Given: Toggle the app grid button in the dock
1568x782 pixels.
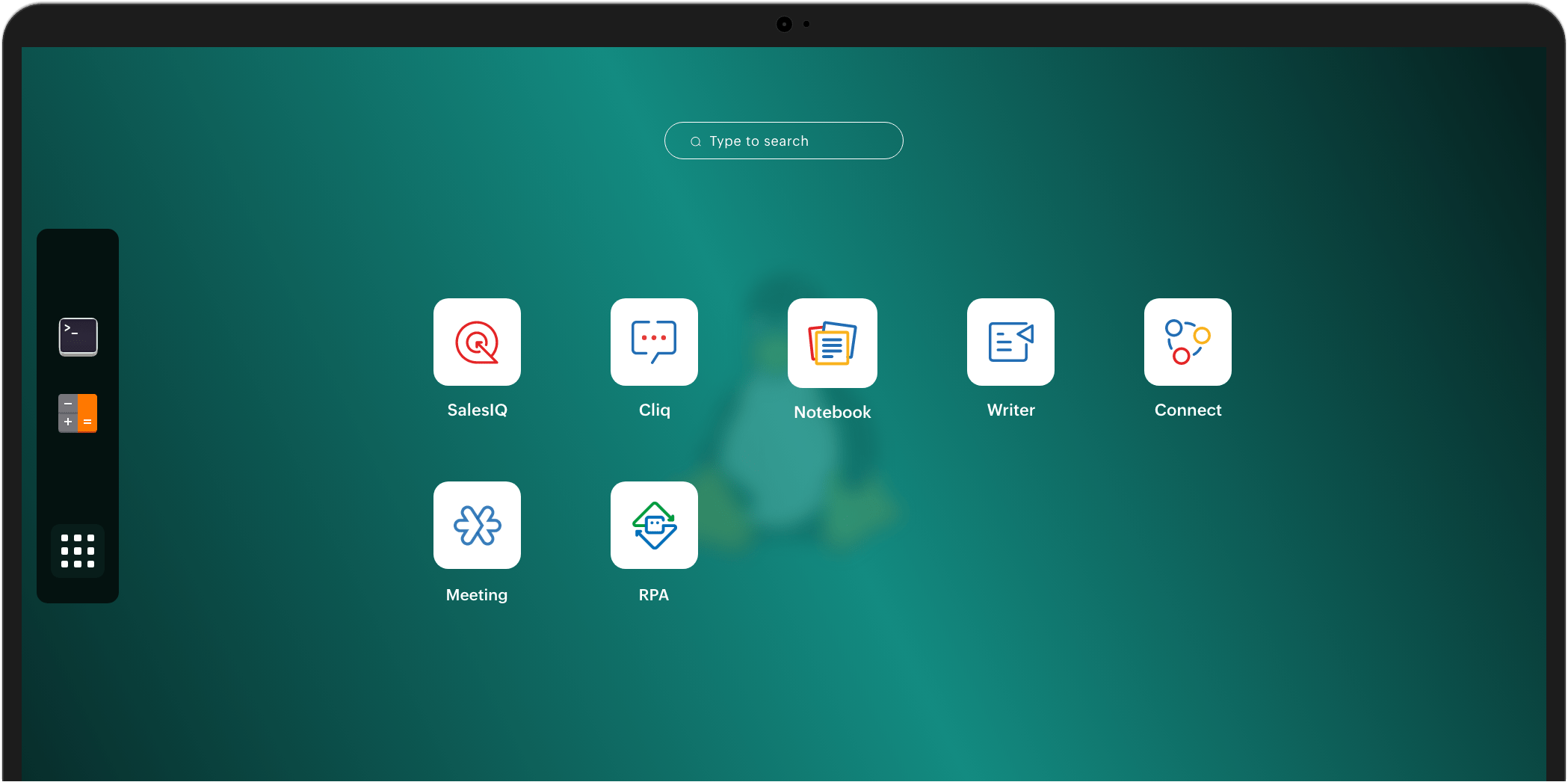Looking at the screenshot, I should pos(78,551).
